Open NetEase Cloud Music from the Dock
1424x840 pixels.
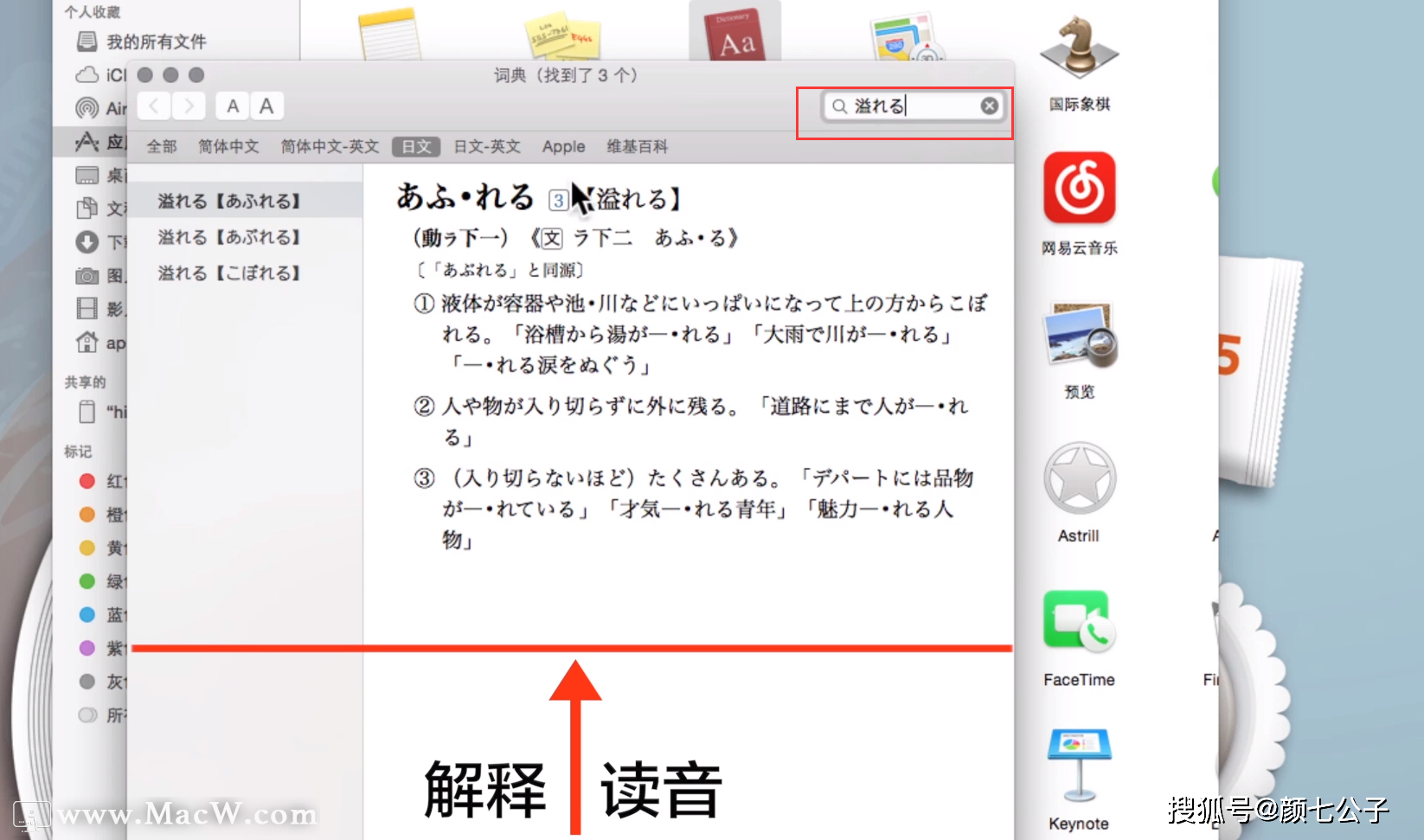coord(1078,188)
